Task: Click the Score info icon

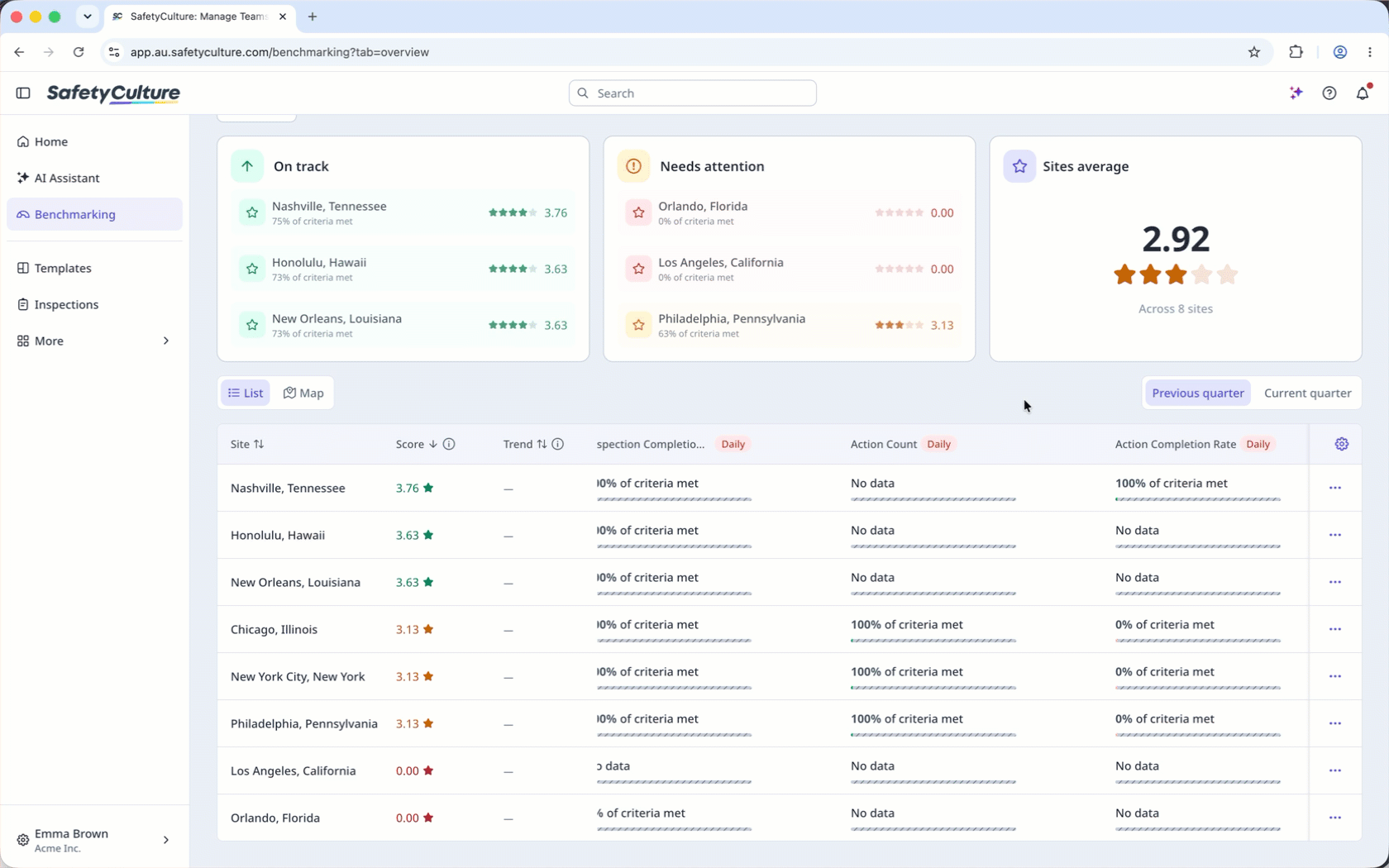Action: [449, 444]
